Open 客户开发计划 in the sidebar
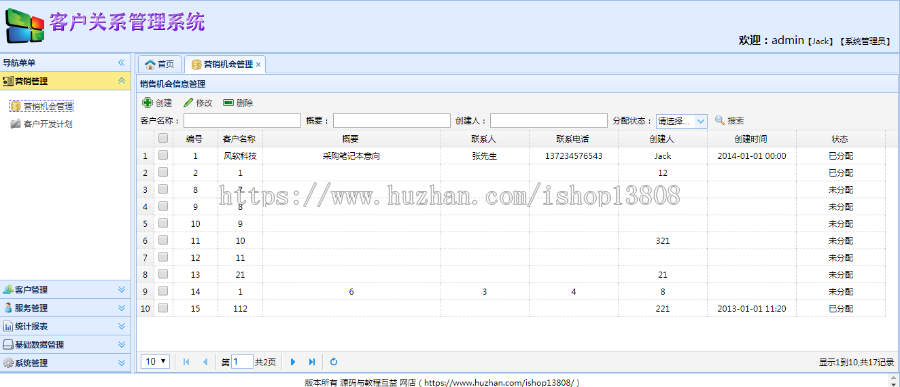 (x=48, y=123)
